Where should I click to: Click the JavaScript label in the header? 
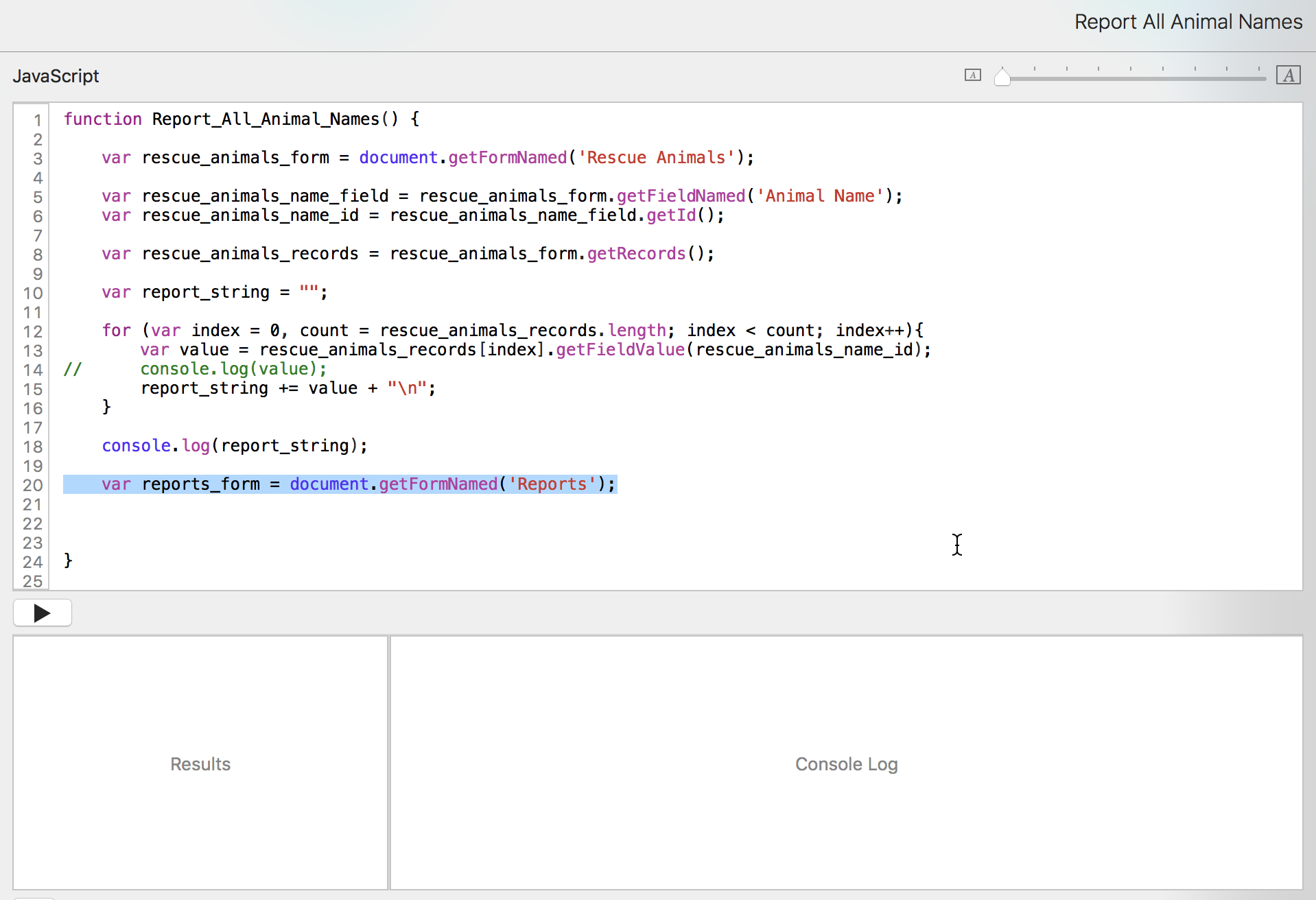pyautogui.click(x=56, y=75)
